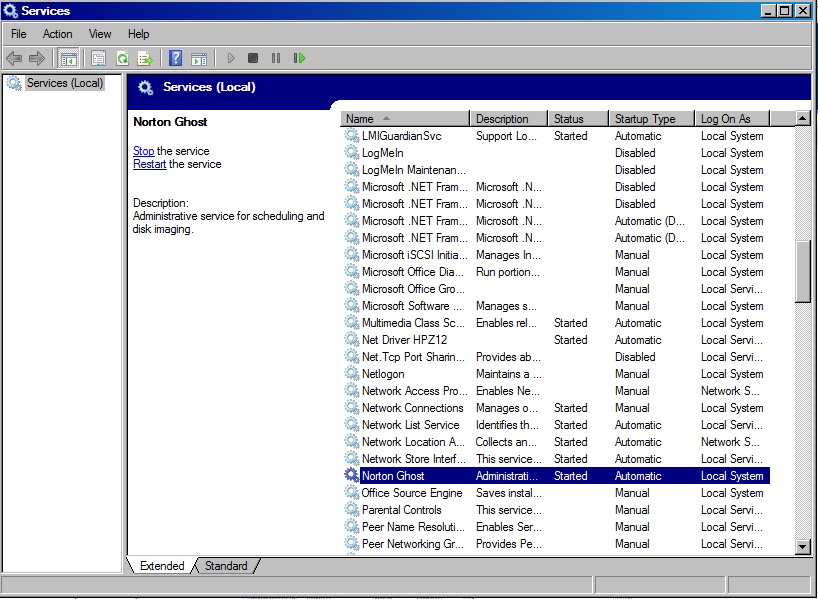Screen dimensions: 818x599
Task: Click the Services title bar gear icon
Action: click(x=10, y=10)
